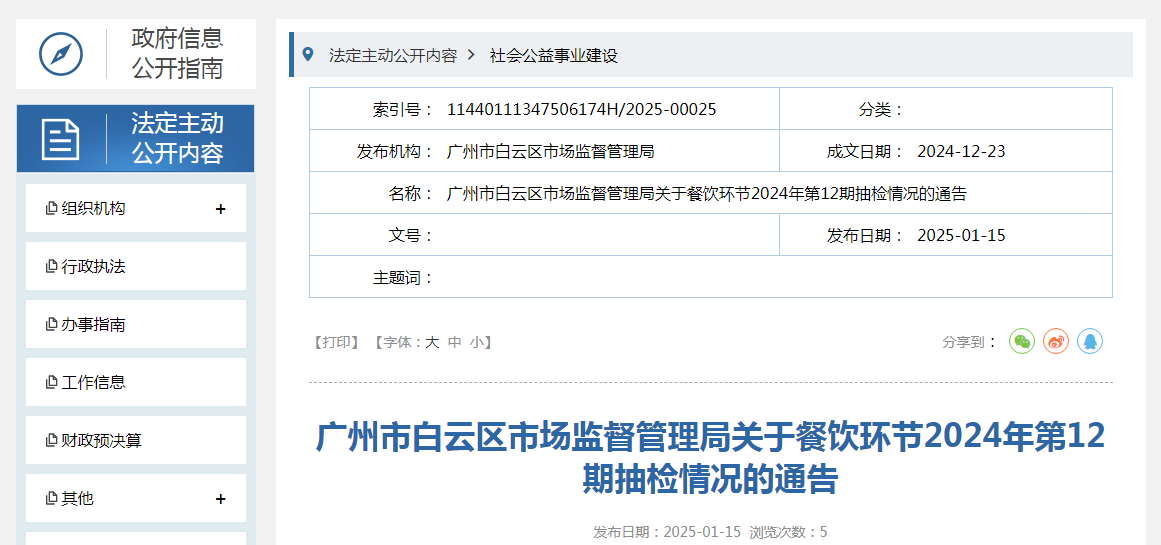The image size is (1161, 545).
Task: Share the page to QQ
Action: (1090, 341)
